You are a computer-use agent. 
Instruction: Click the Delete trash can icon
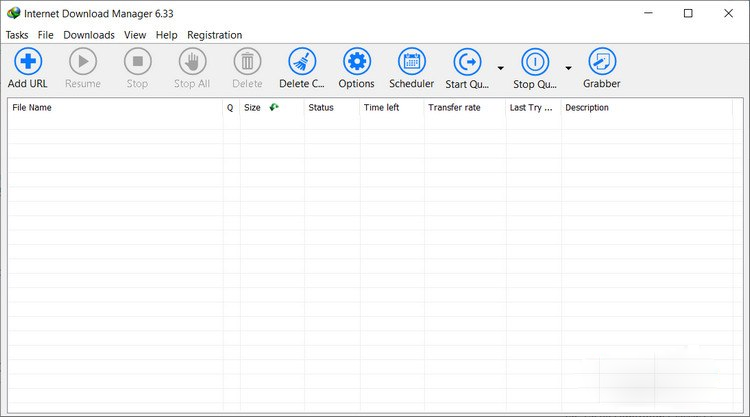(247, 62)
